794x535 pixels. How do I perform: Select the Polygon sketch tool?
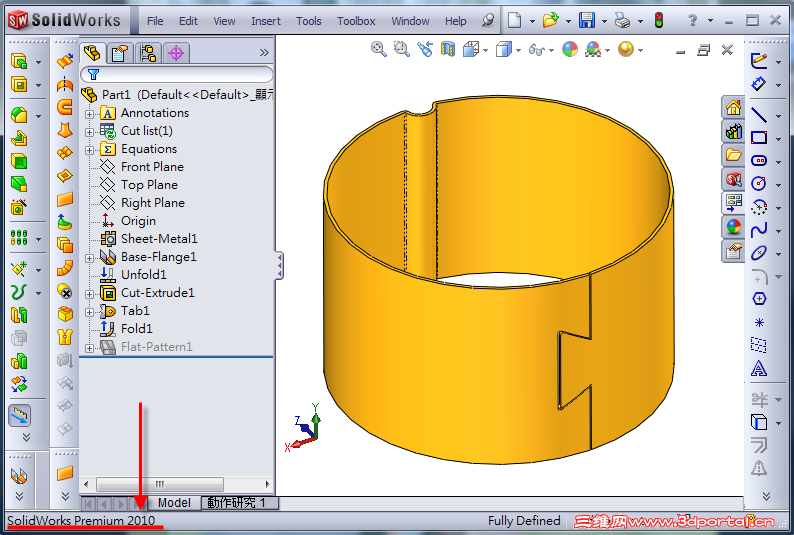(759, 299)
